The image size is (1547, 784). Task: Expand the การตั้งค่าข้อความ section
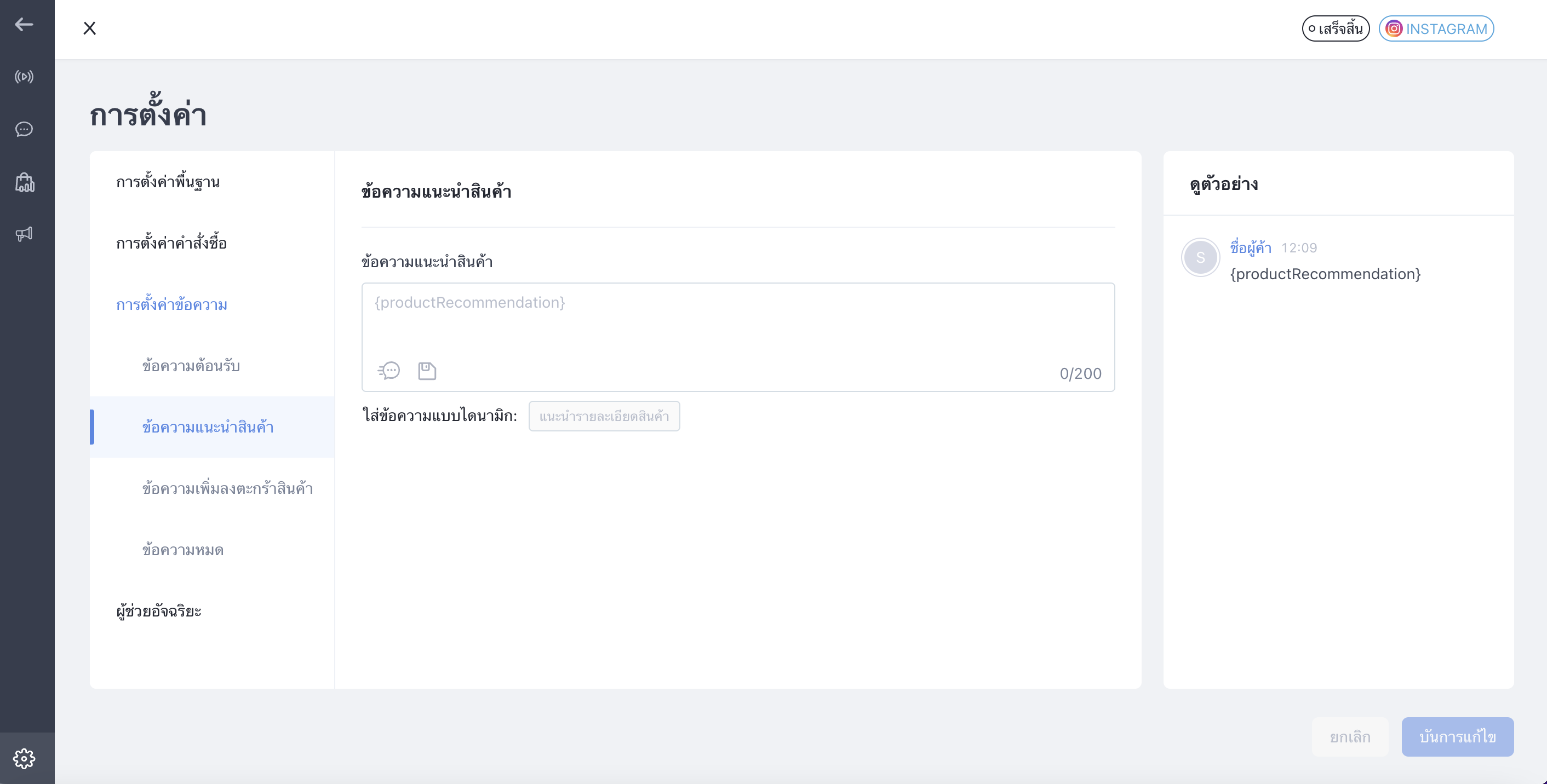tap(172, 304)
